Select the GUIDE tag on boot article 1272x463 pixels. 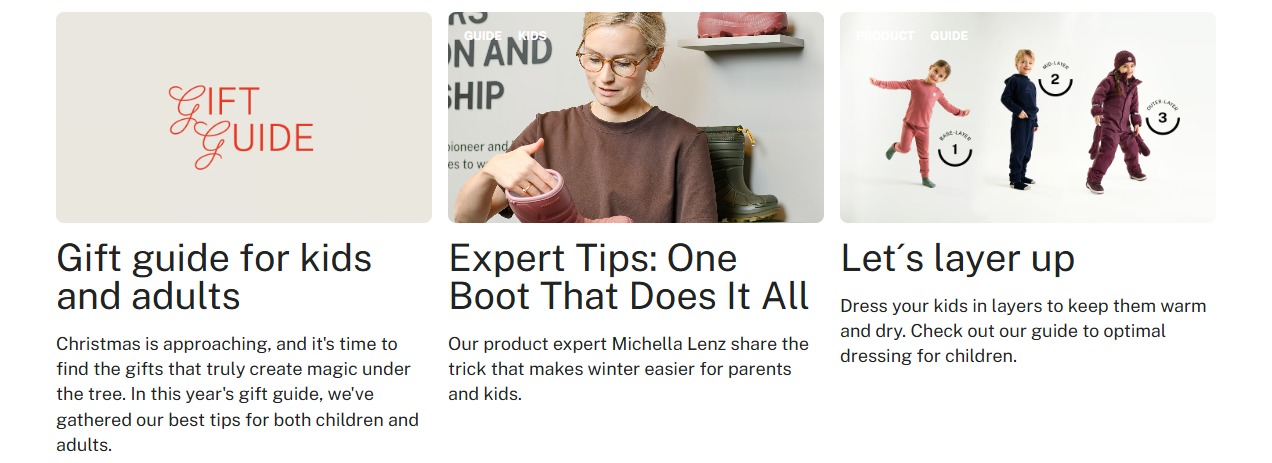pos(483,36)
